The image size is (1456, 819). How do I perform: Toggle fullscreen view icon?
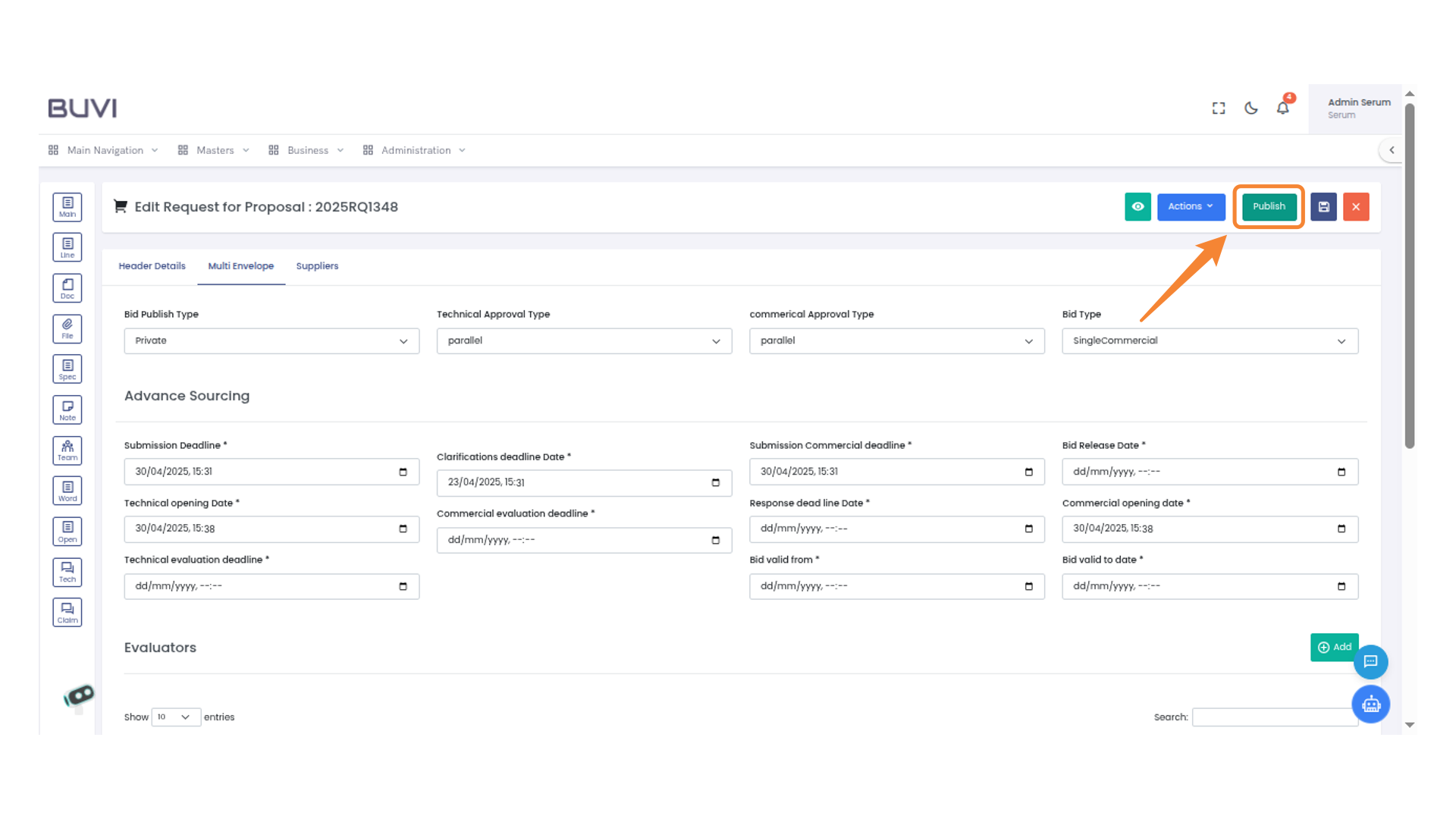tap(1219, 108)
